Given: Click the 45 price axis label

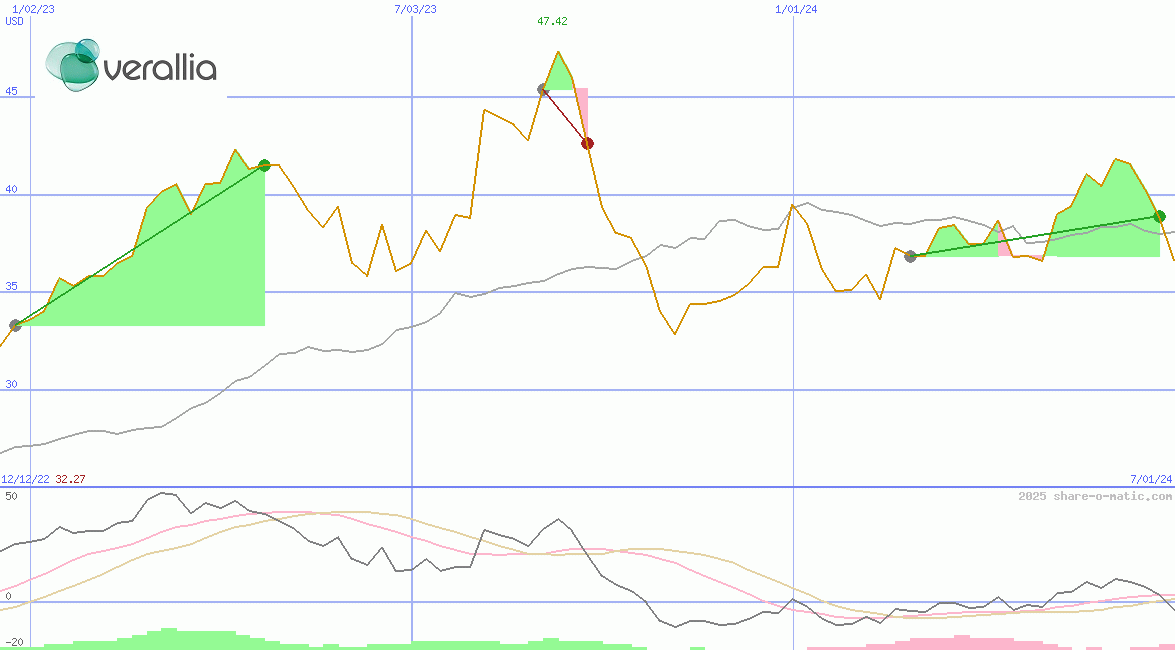Looking at the screenshot, I should [11, 92].
